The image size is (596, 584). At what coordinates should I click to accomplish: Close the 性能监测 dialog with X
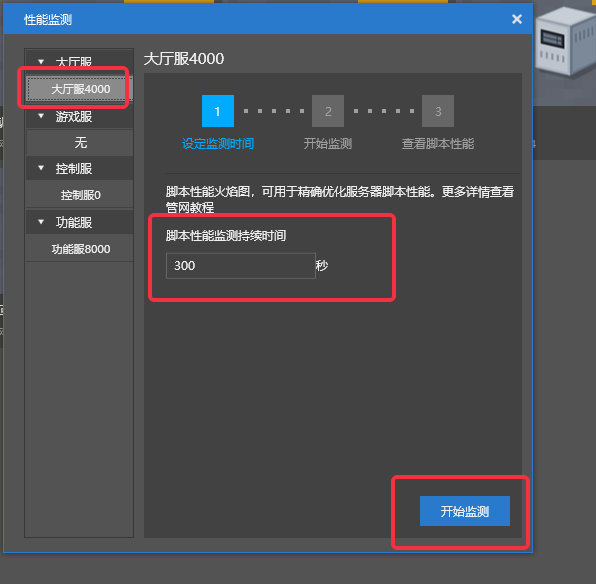coord(517,19)
